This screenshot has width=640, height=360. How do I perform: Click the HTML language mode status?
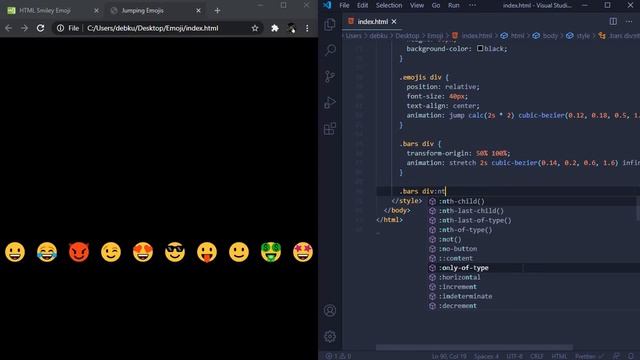(560, 356)
